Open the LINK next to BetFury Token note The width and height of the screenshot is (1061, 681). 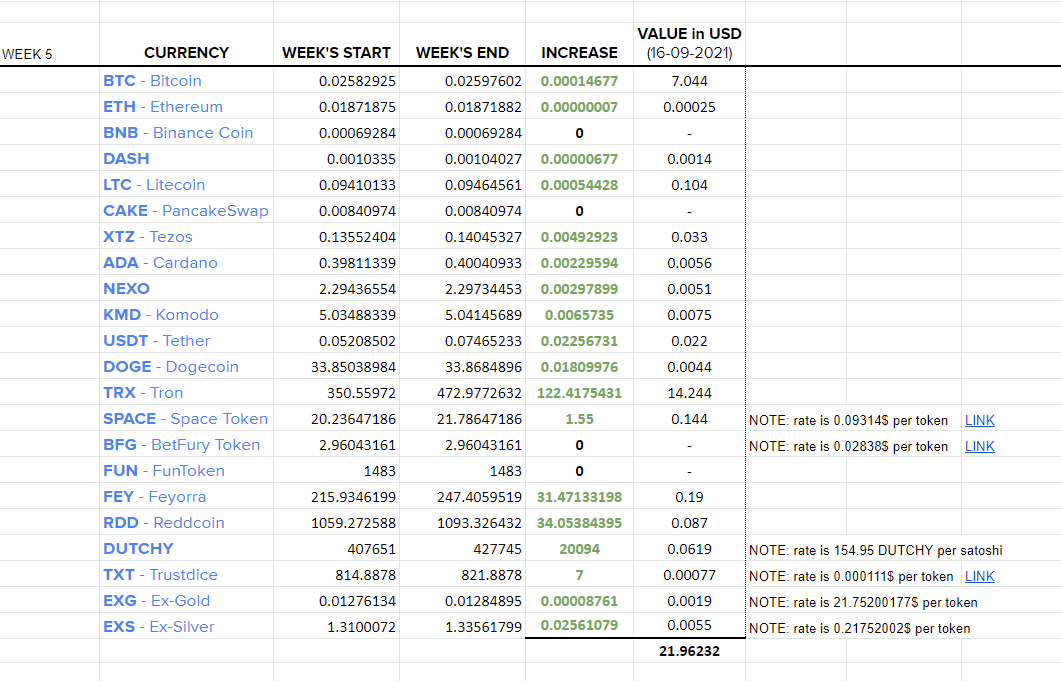click(979, 446)
